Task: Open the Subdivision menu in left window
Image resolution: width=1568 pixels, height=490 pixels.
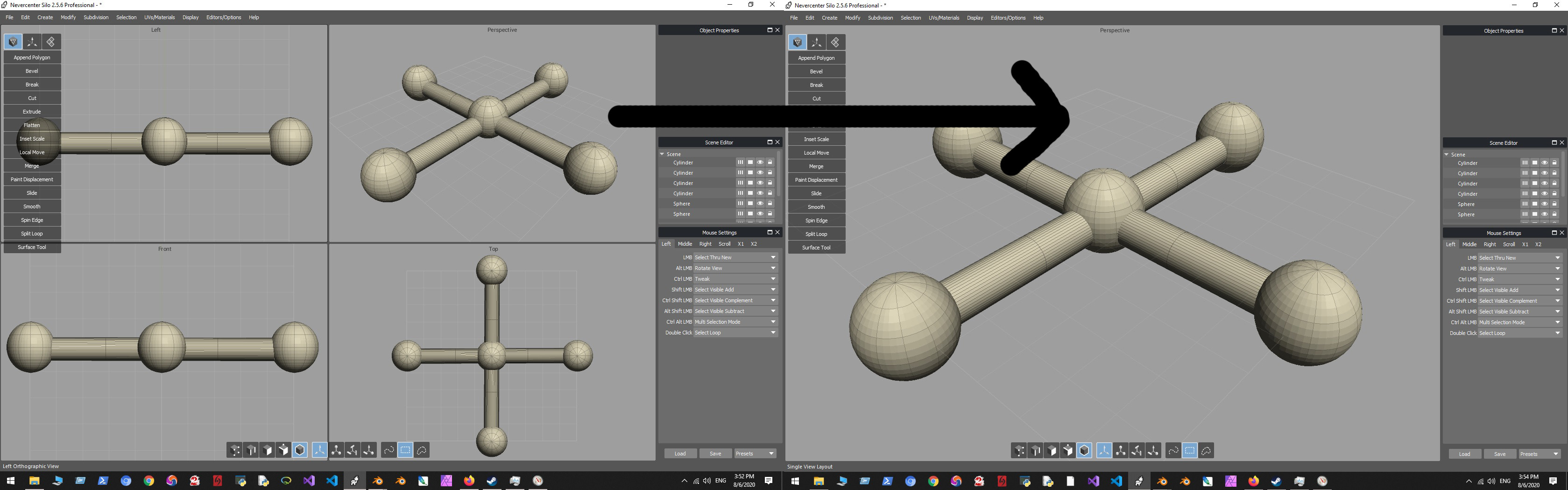Action: click(x=96, y=17)
